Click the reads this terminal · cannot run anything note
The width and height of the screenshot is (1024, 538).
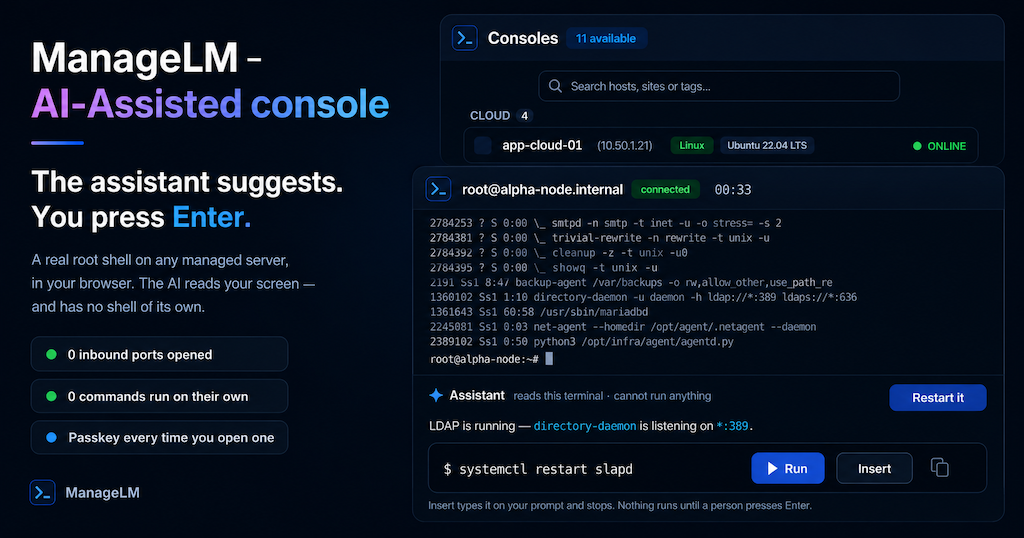coord(612,396)
